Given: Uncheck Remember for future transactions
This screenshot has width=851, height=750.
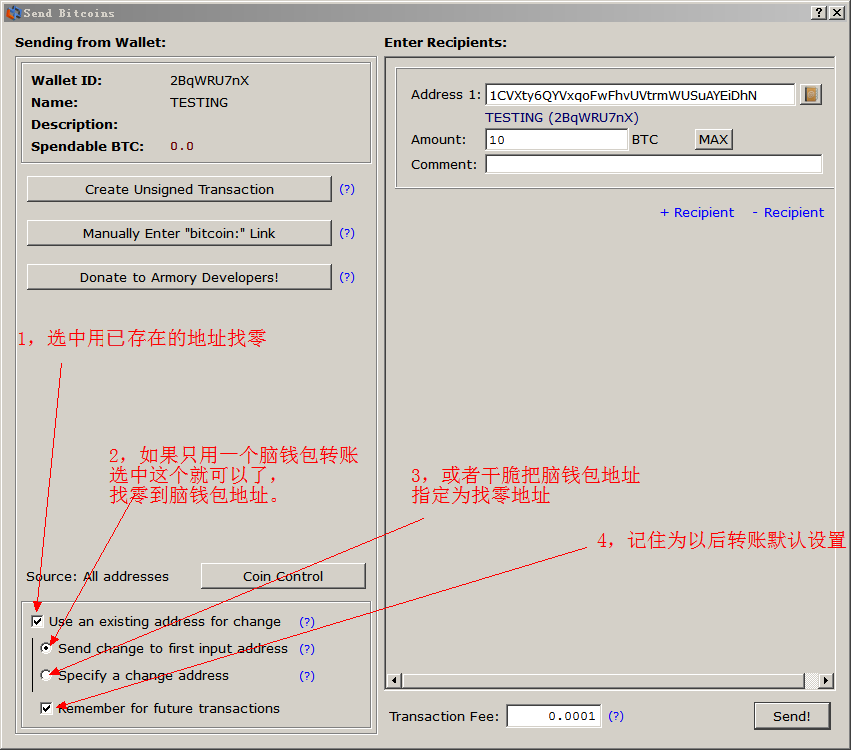Looking at the screenshot, I should click(46, 708).
